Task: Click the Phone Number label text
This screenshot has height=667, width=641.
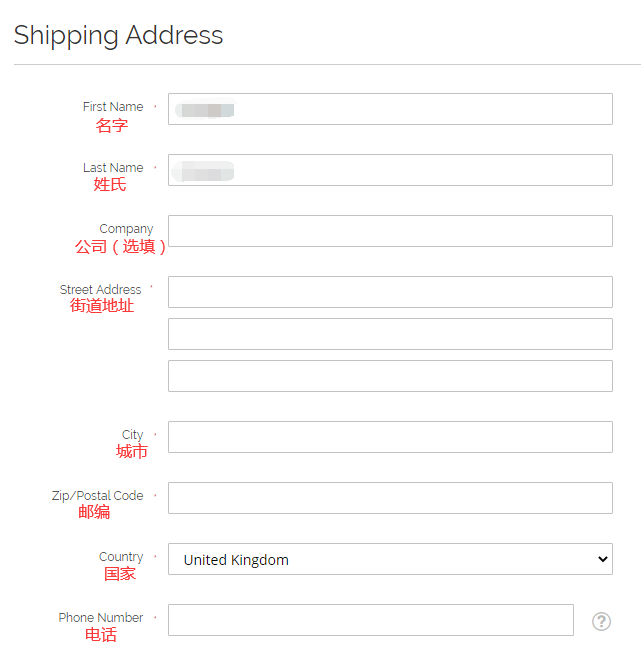Action: (100, 618)
